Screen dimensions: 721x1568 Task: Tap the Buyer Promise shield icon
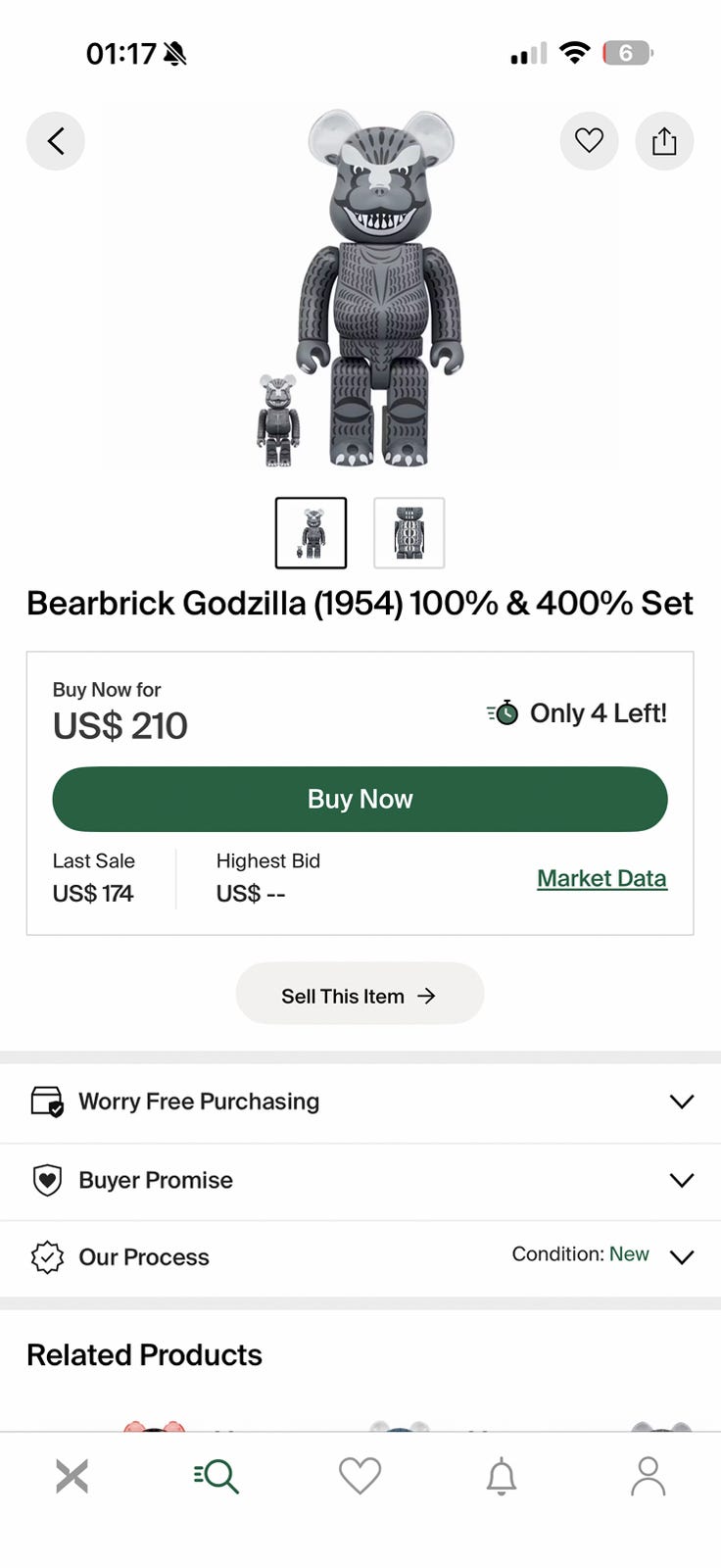pos(47,1180)
